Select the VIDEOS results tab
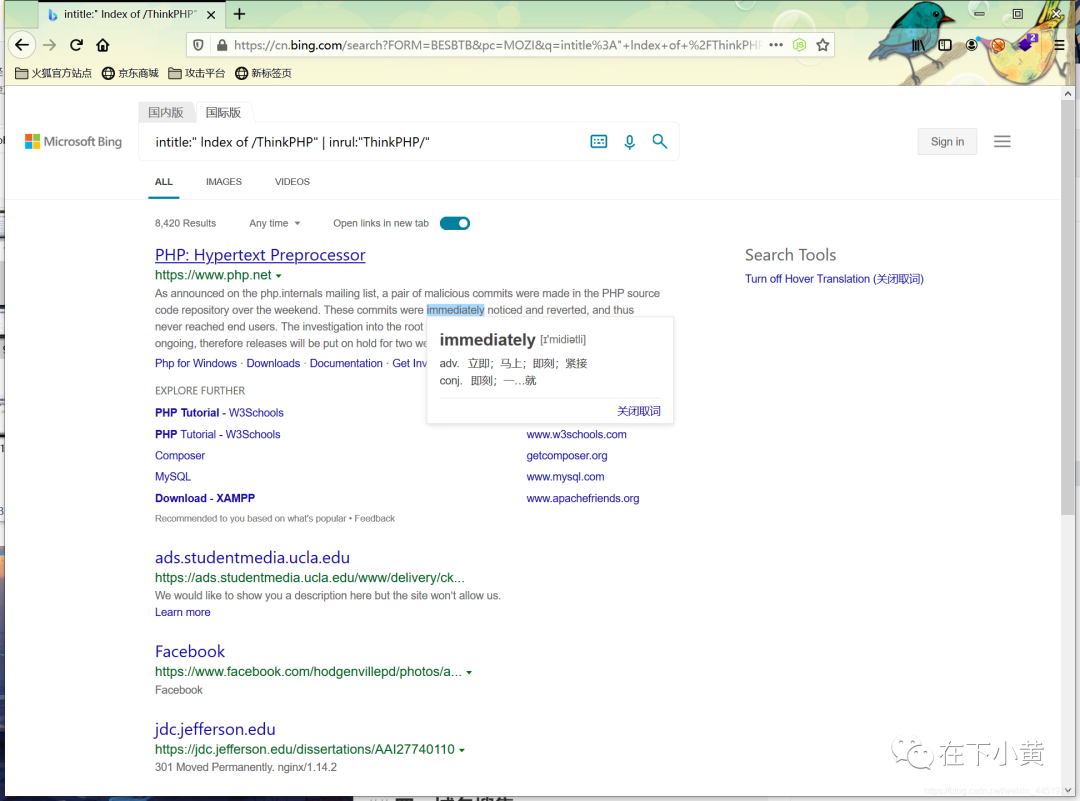1080x801 pixels. [x=292, y=182]
